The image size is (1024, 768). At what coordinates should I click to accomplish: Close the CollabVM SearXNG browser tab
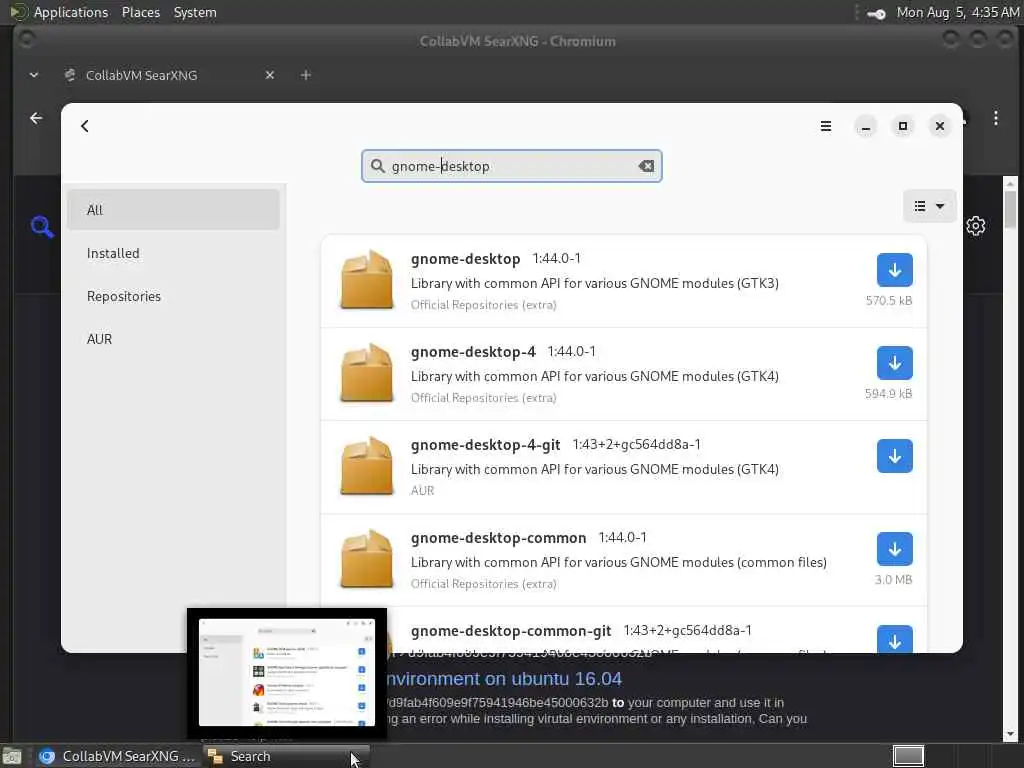[270, 75]
